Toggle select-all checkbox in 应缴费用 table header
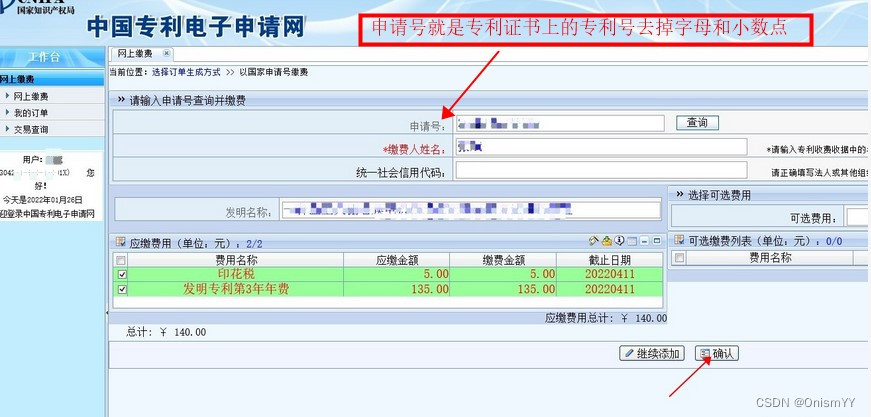 (x=121, y=260)
